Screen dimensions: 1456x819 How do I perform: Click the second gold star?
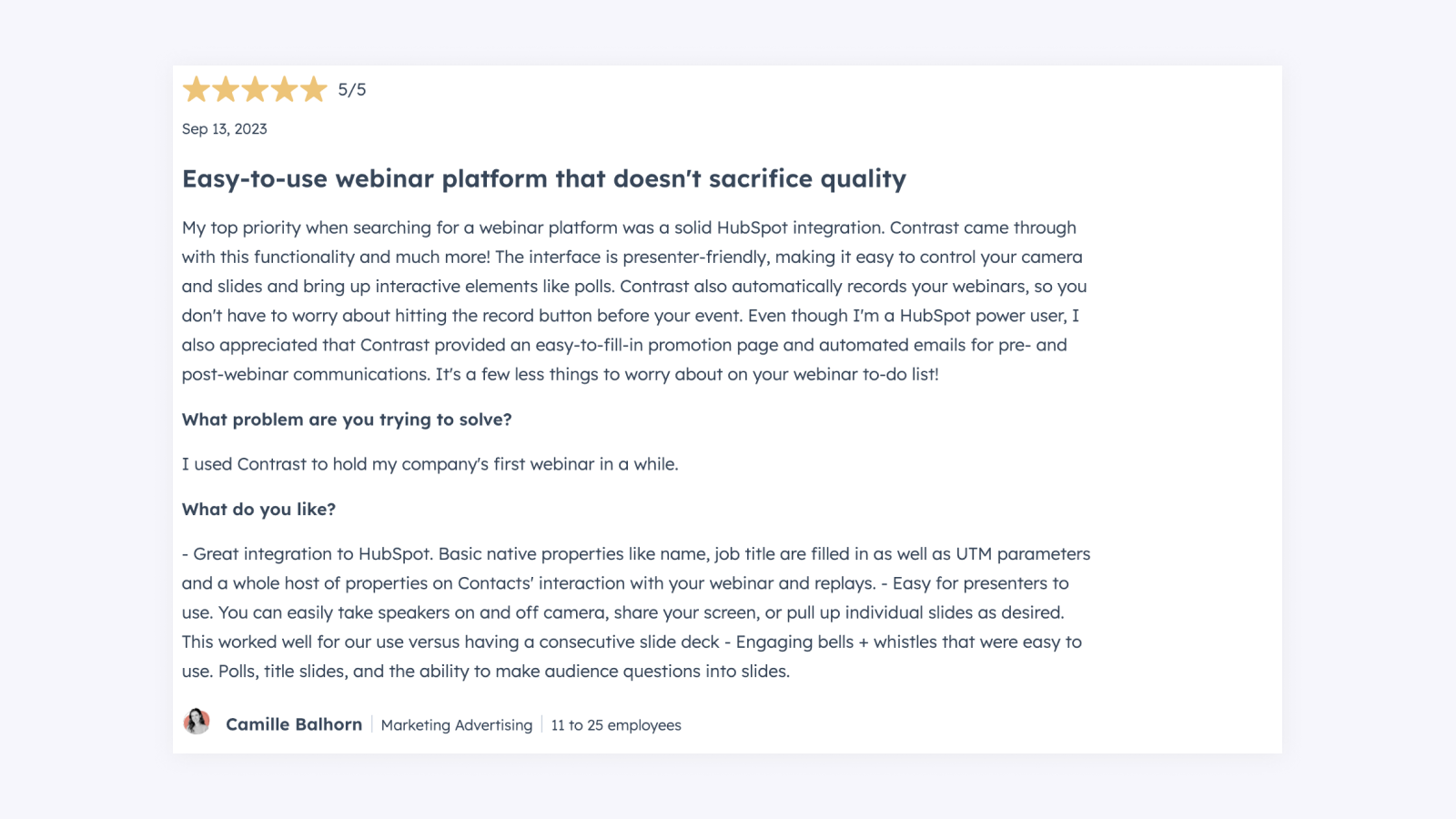click(x=226, y=89)
